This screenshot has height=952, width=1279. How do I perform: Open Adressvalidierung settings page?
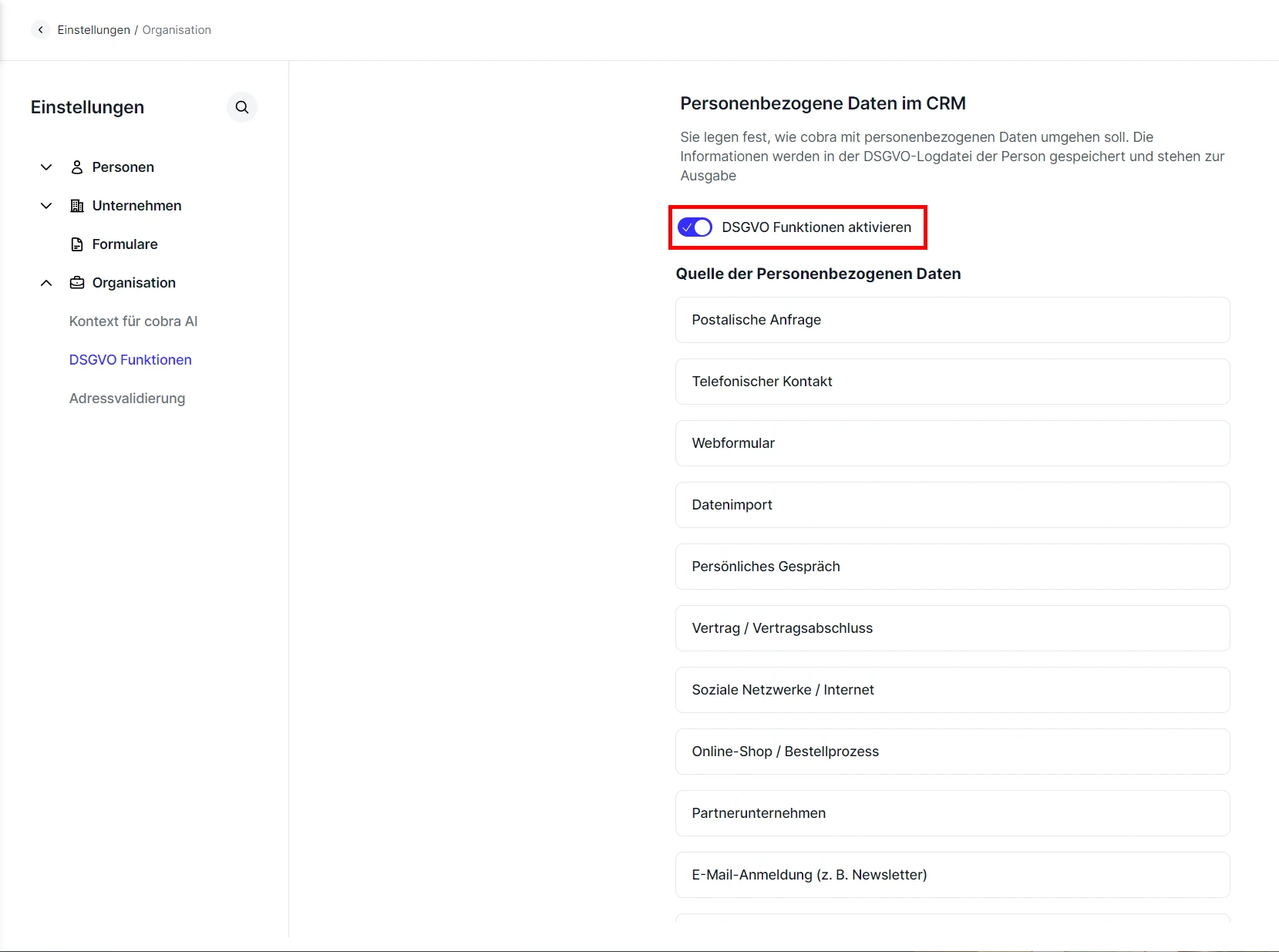127,399
